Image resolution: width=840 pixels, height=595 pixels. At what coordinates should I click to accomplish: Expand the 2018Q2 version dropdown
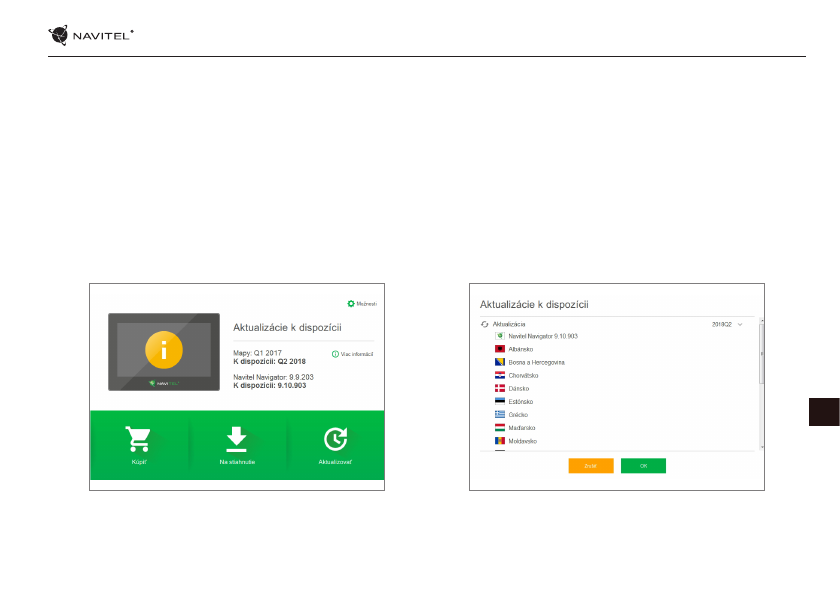(740, 325)
